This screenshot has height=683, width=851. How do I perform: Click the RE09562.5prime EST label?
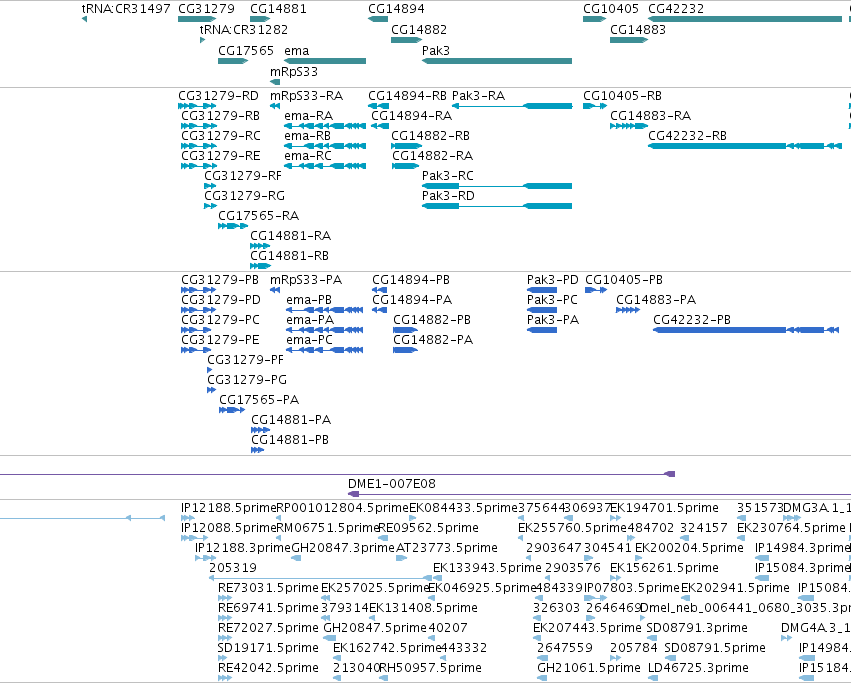pyautogui.click(x=428, y=528)
